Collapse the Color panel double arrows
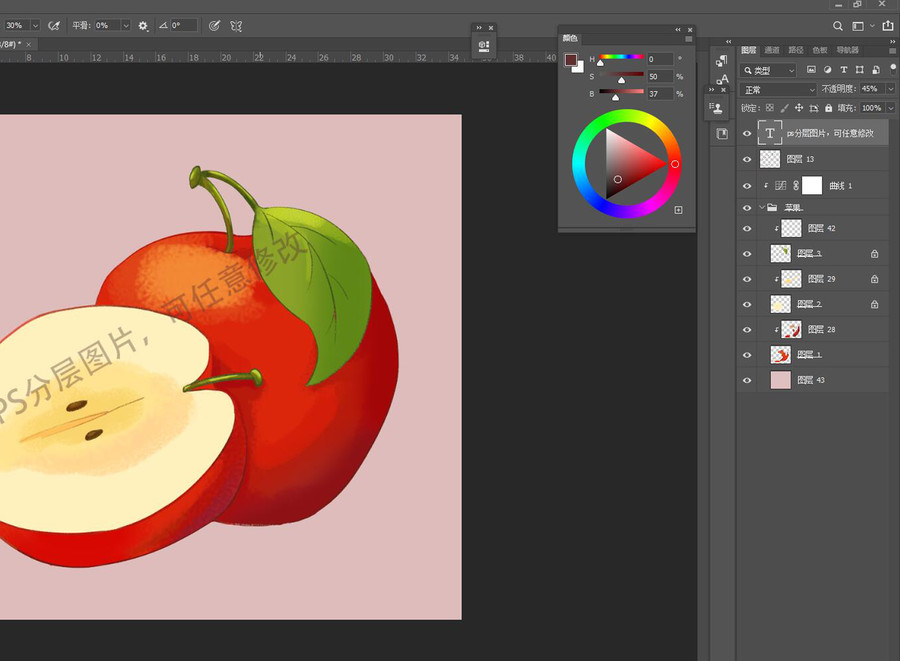 click(x=678, y=29)
